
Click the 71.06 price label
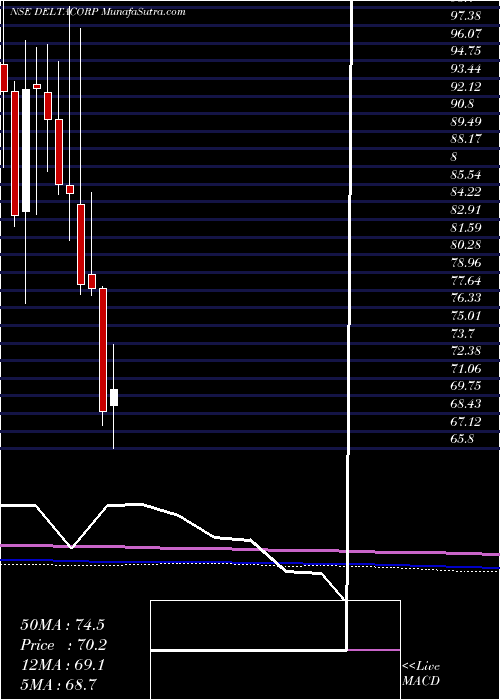[x=466, y=368]
